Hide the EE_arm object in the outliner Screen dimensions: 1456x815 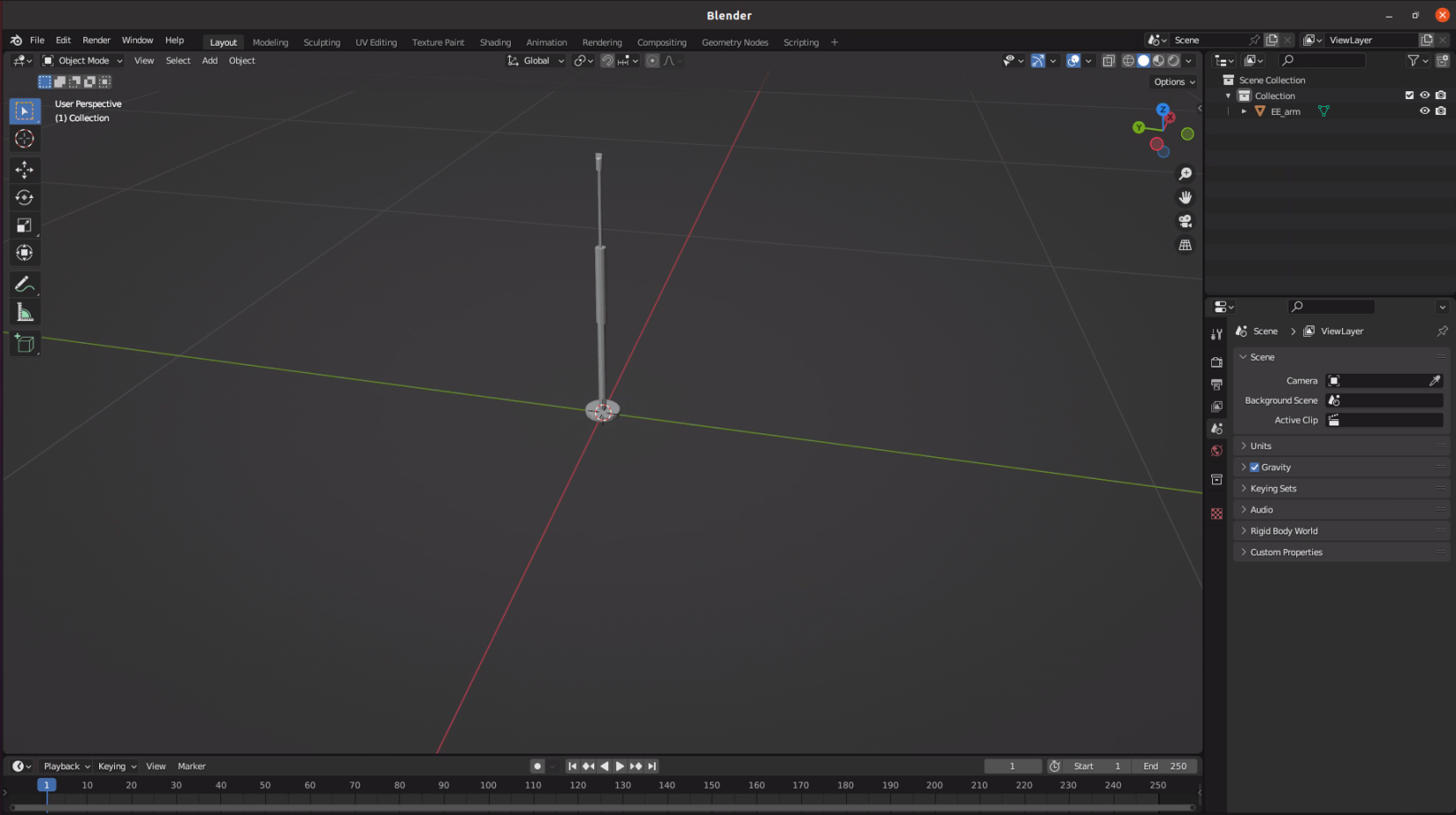(1425, 111)
